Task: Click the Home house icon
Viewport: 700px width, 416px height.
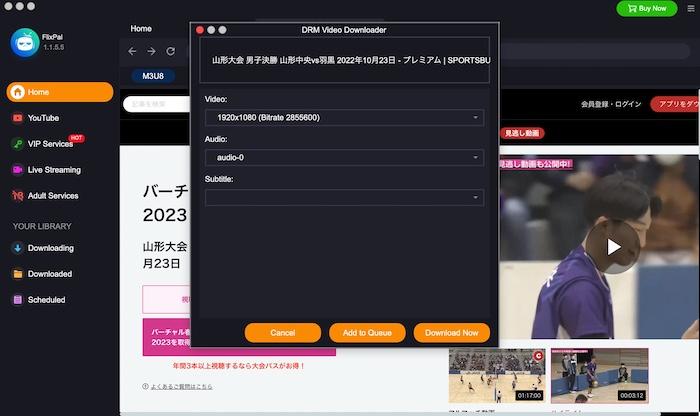Action: 17,92
